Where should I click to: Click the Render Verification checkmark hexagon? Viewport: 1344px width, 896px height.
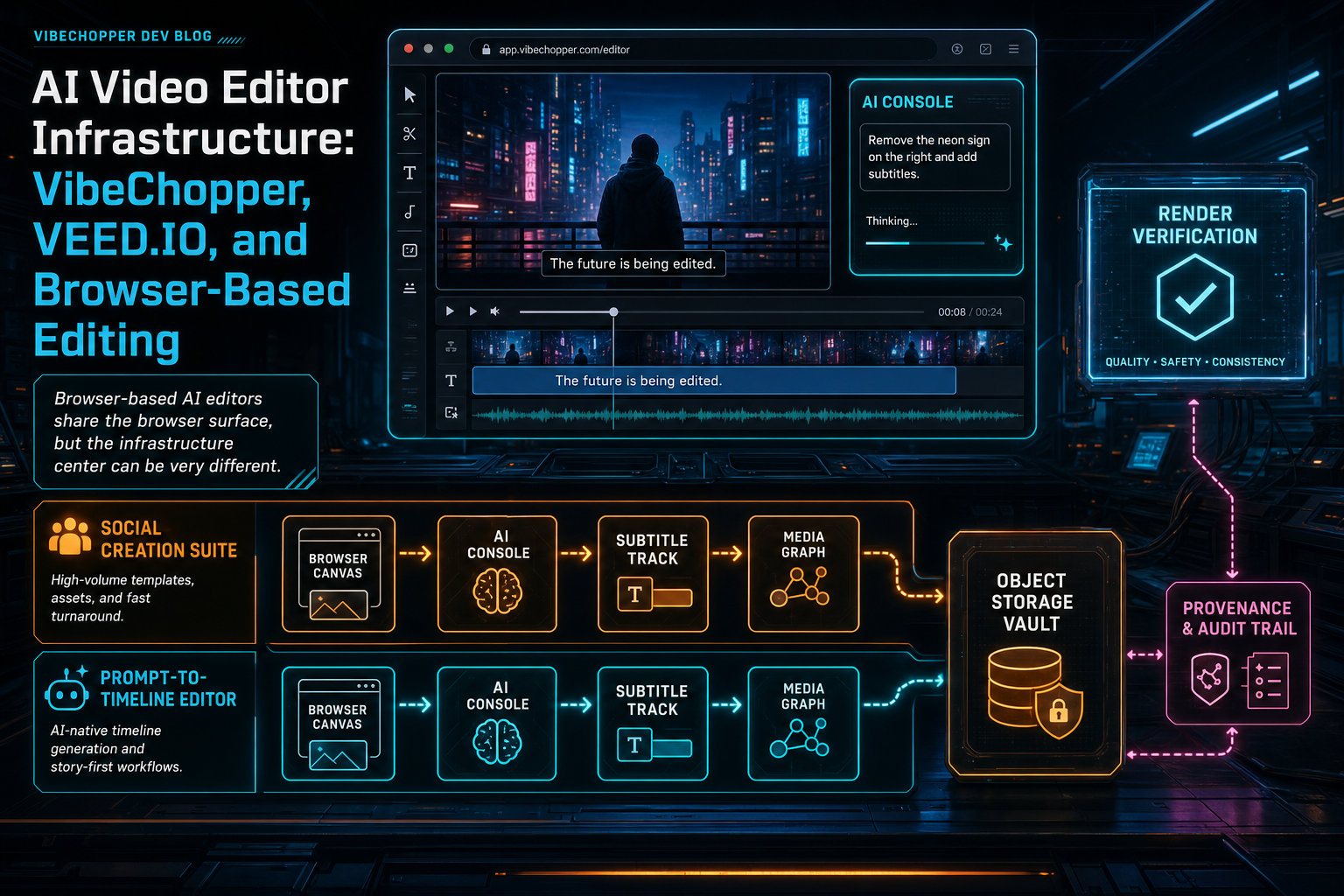1195,297
